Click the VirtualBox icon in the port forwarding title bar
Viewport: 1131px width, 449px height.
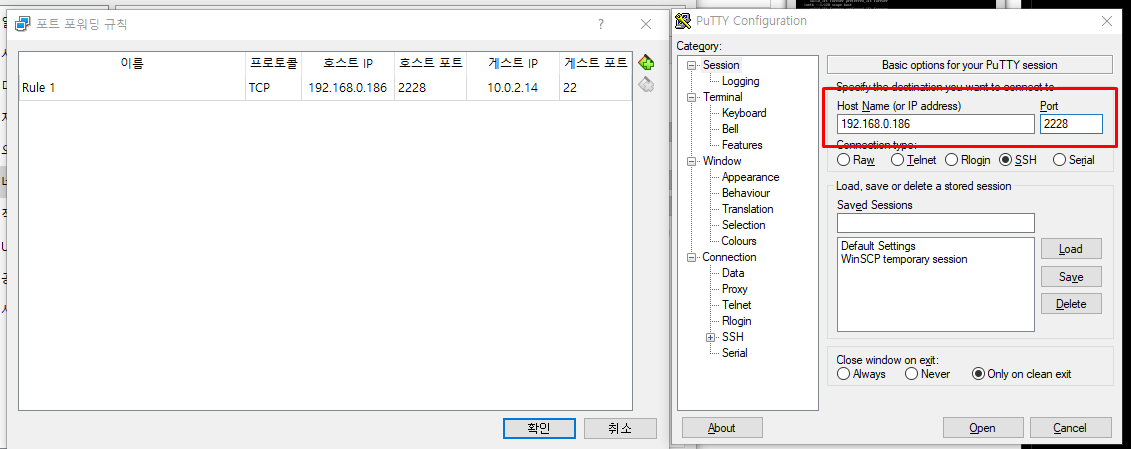23,24
